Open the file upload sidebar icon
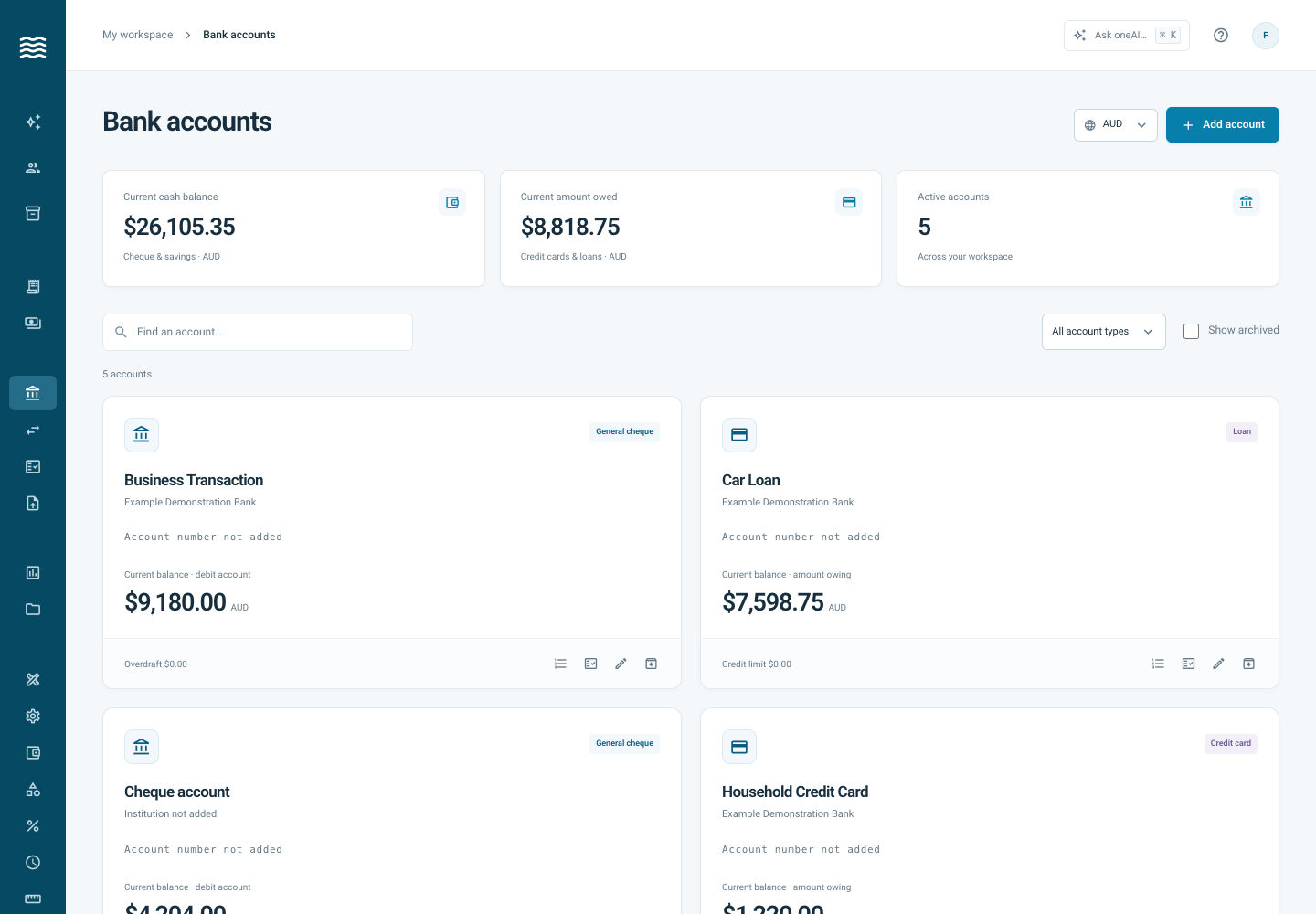The height and width of the screenshot is (914, 1316). pos(33,503)
